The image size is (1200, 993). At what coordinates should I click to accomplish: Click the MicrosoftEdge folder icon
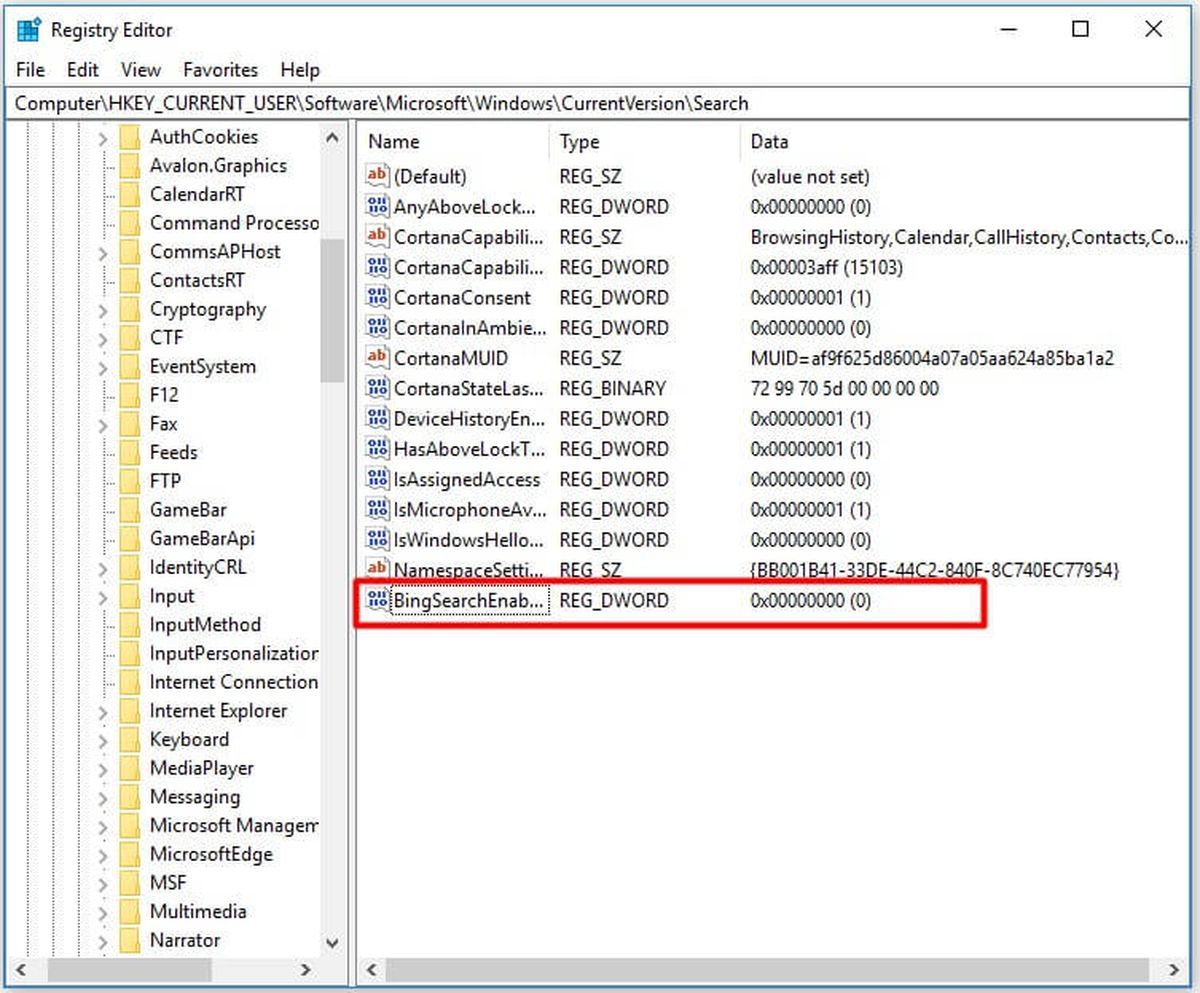(129, 854)
